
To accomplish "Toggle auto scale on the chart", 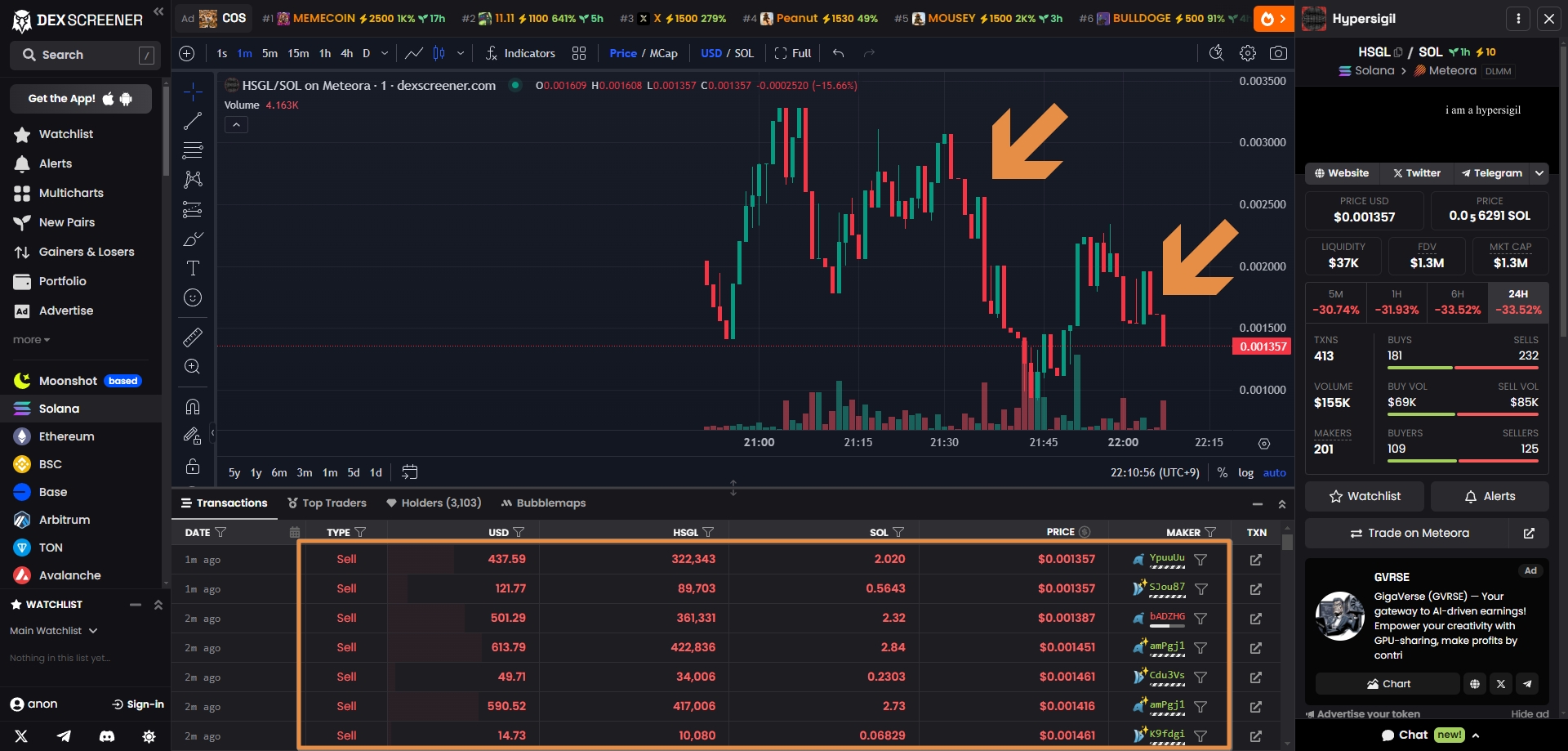I will coord(1274,472).
